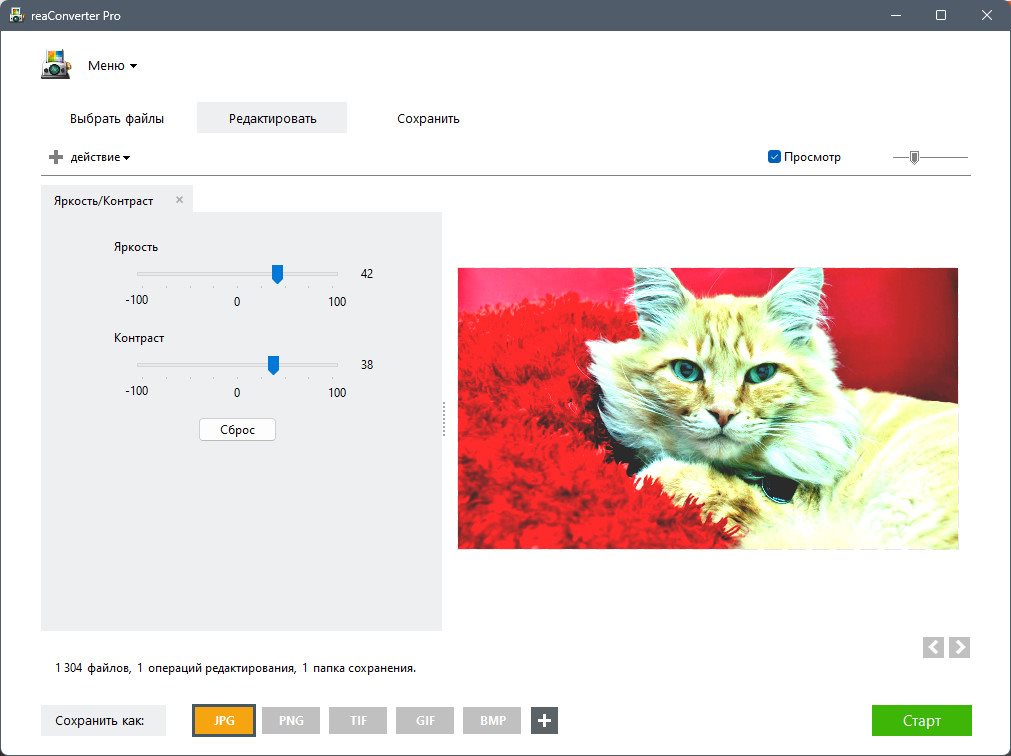Start conversion with Старт button
1011x756 pixels.
pyautogui.click(x=921, y=721)
